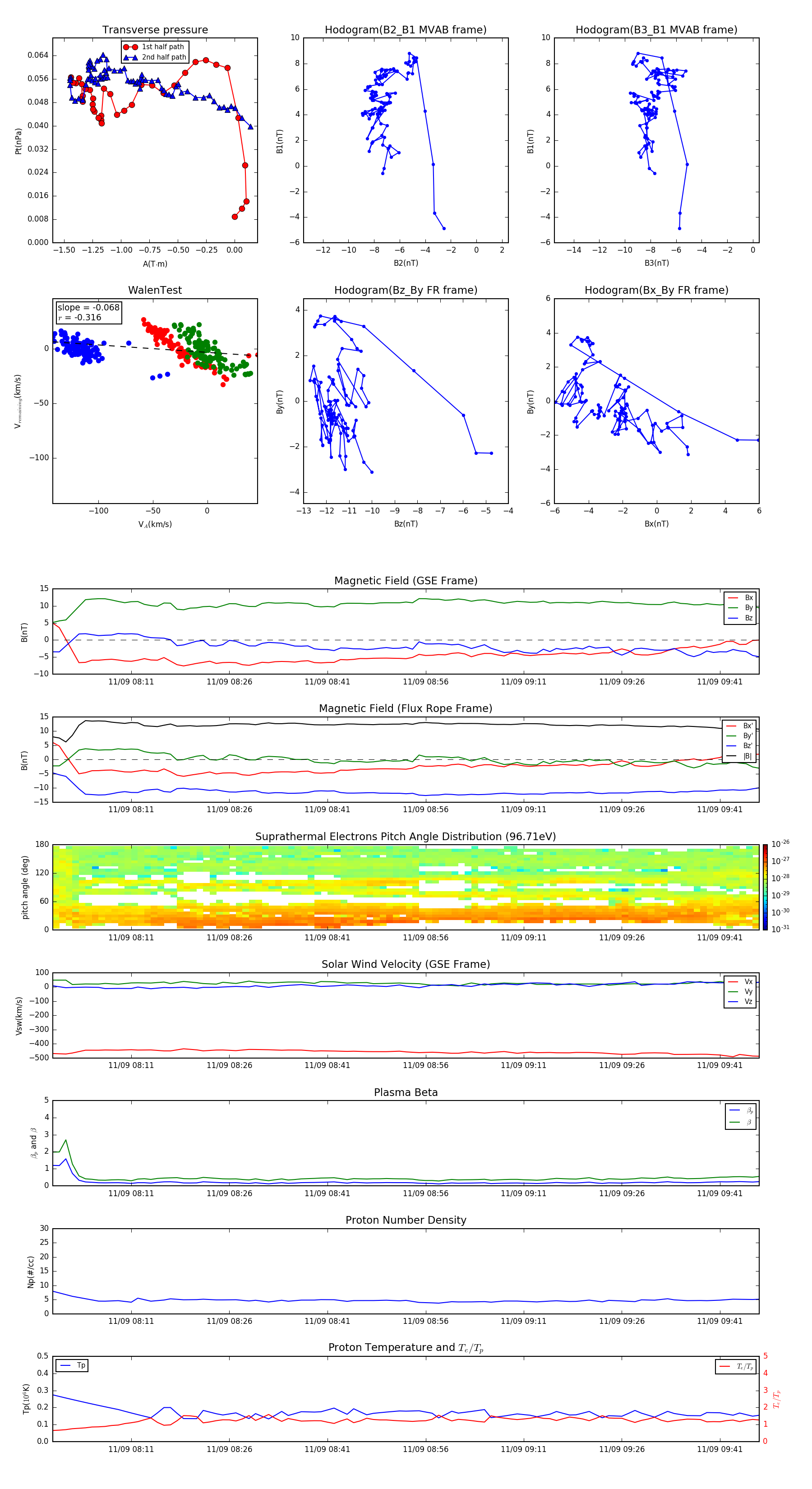Screen dimensions: 812x1489
Task: Click the "Bx" legend entry in GSE Frame panel
Action: [x=740, y=598]
